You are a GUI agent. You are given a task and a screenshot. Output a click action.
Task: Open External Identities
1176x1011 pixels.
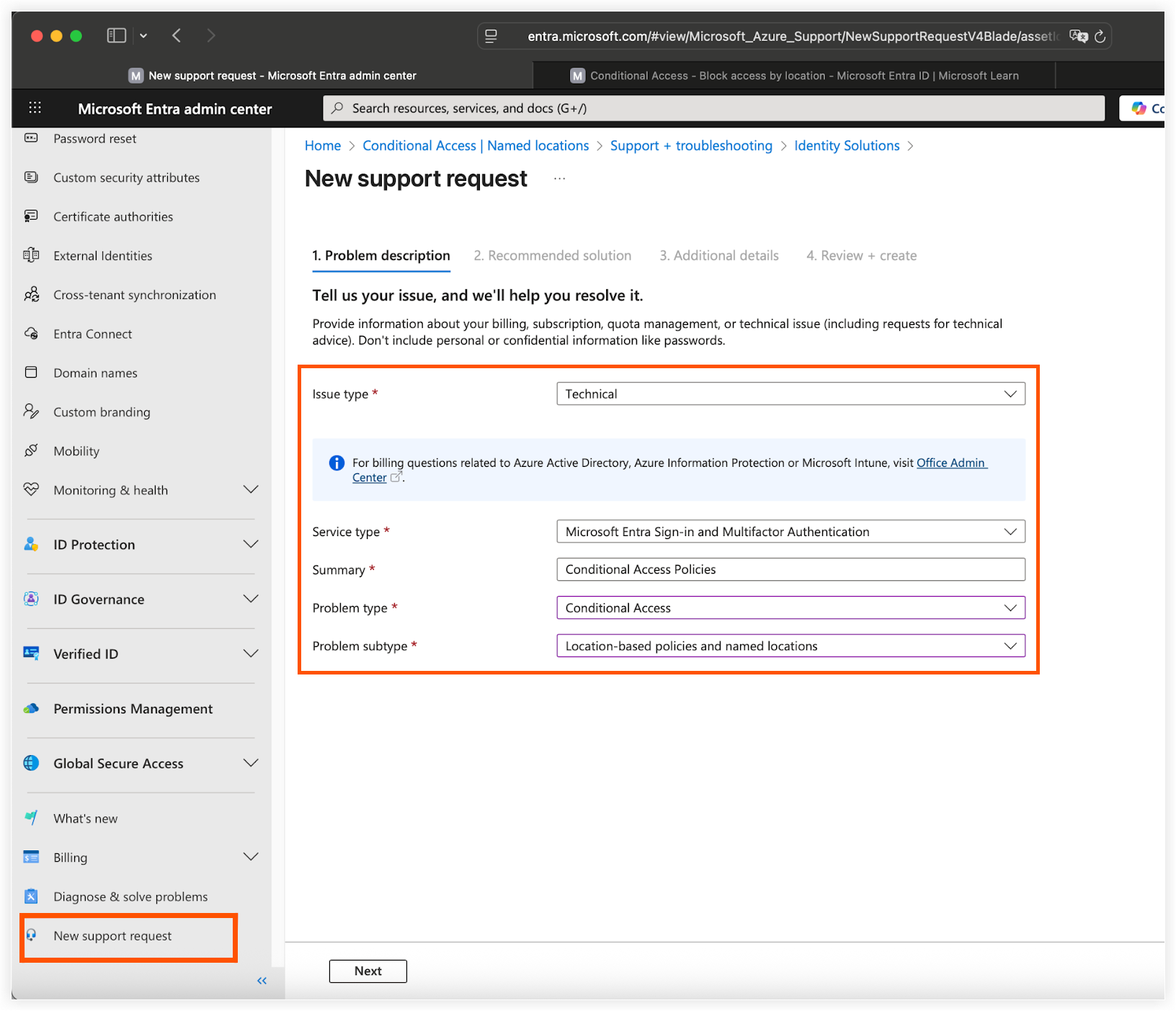(102, 255)
